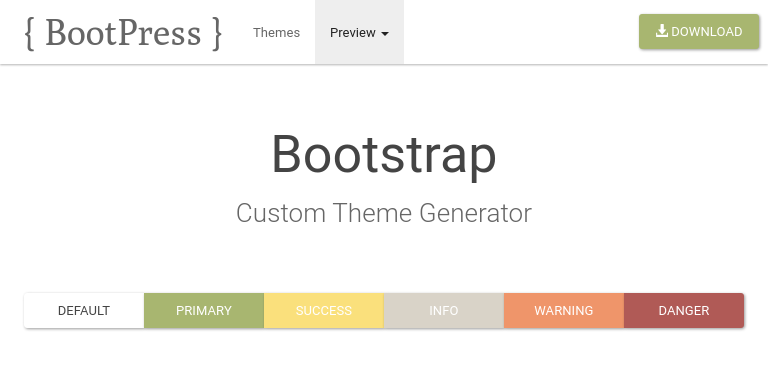Viewport: 768px width, 384px height.
Task: Select the Info beige button
Action: coord(444,311)
